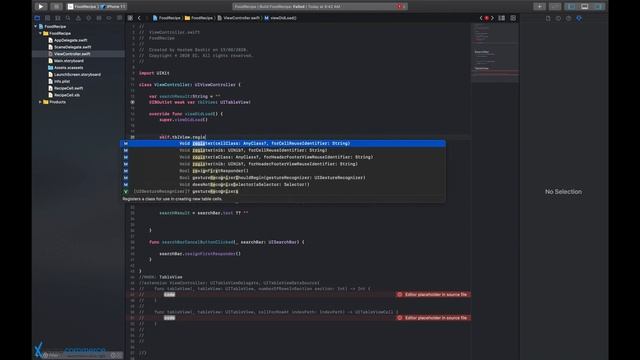640x360 pixels.
Task: Jump to previous issue arrow
Action: (481, 18)
